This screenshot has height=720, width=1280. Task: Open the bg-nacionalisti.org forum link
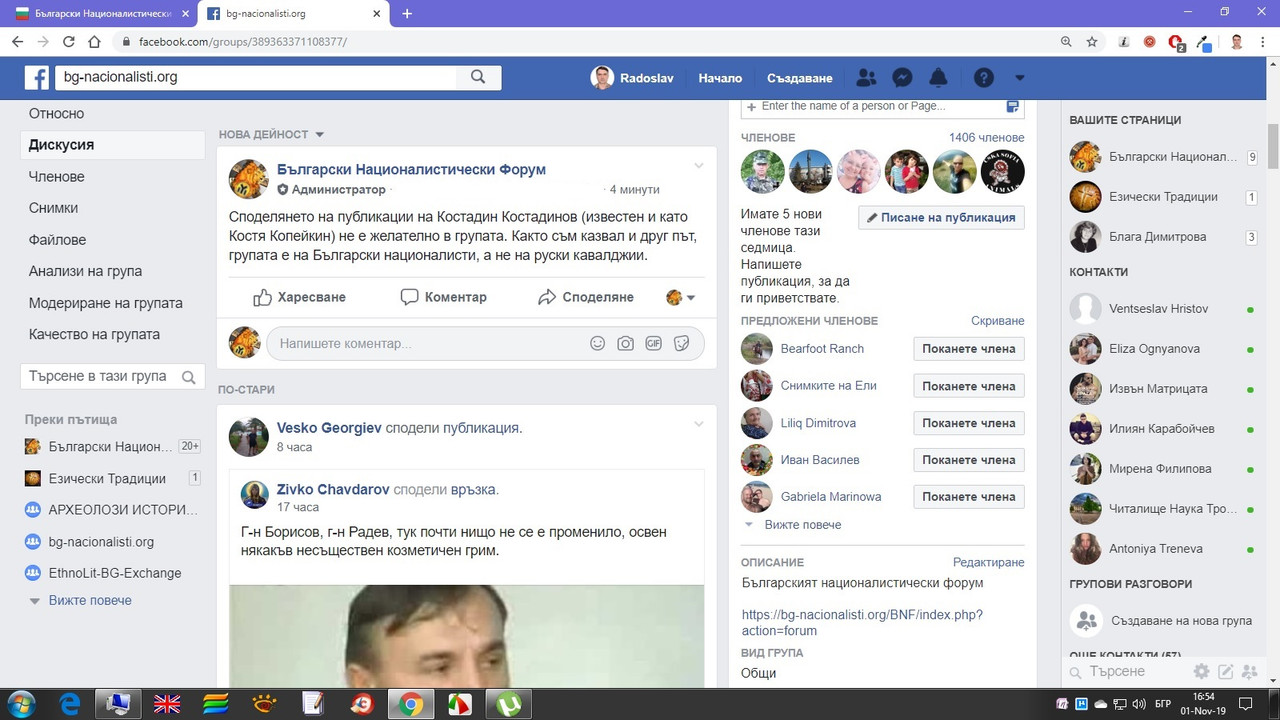tap(862, 623)
